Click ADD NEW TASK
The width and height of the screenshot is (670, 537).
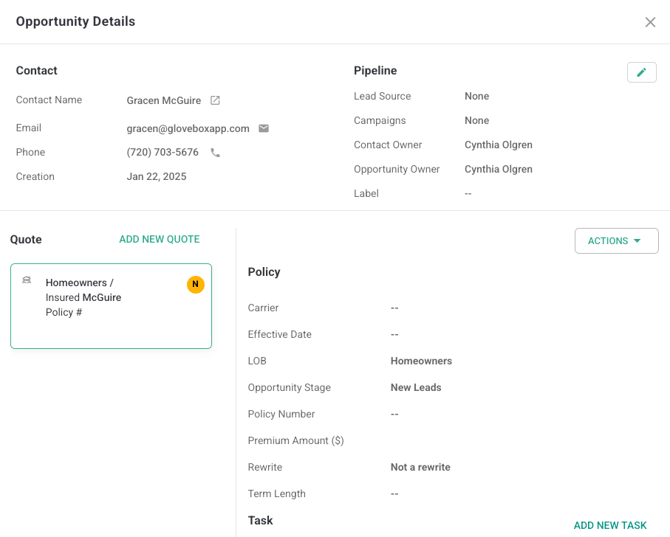pos(610,526)
